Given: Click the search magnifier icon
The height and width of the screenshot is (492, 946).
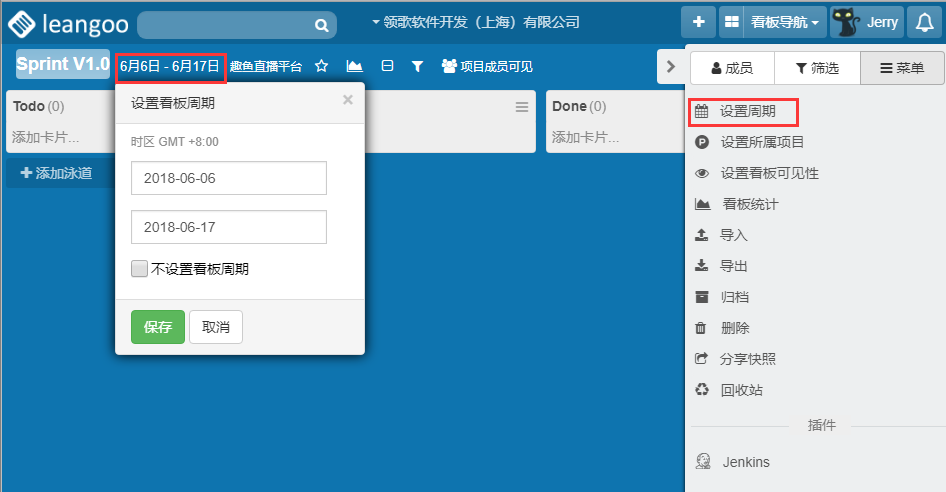Looking at the screenshot, I should [x=321, y=25].
